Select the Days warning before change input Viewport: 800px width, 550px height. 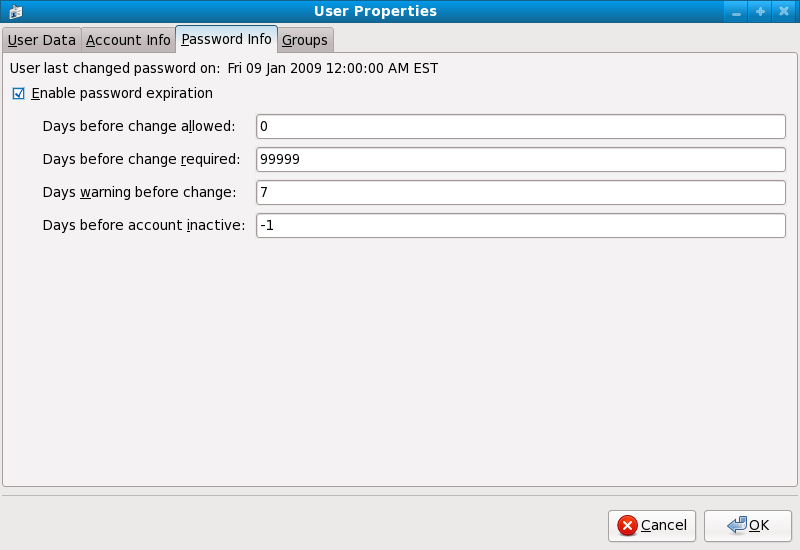(x=520, y=192)
